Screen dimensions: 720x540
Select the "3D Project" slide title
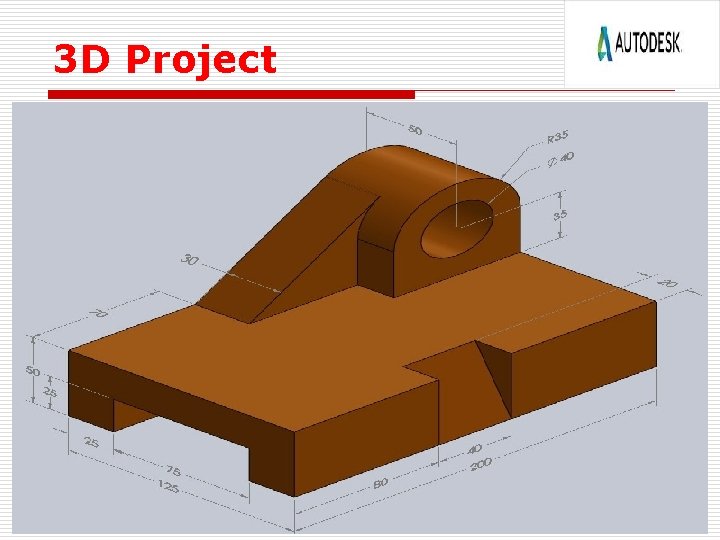[165, 59]
